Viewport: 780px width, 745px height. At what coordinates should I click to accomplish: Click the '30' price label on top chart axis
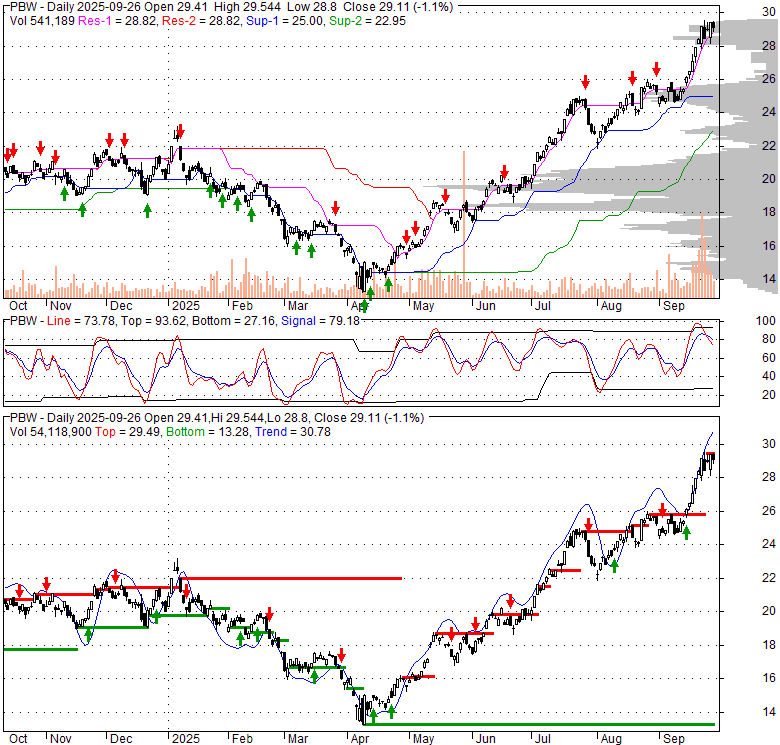(769, 12)
